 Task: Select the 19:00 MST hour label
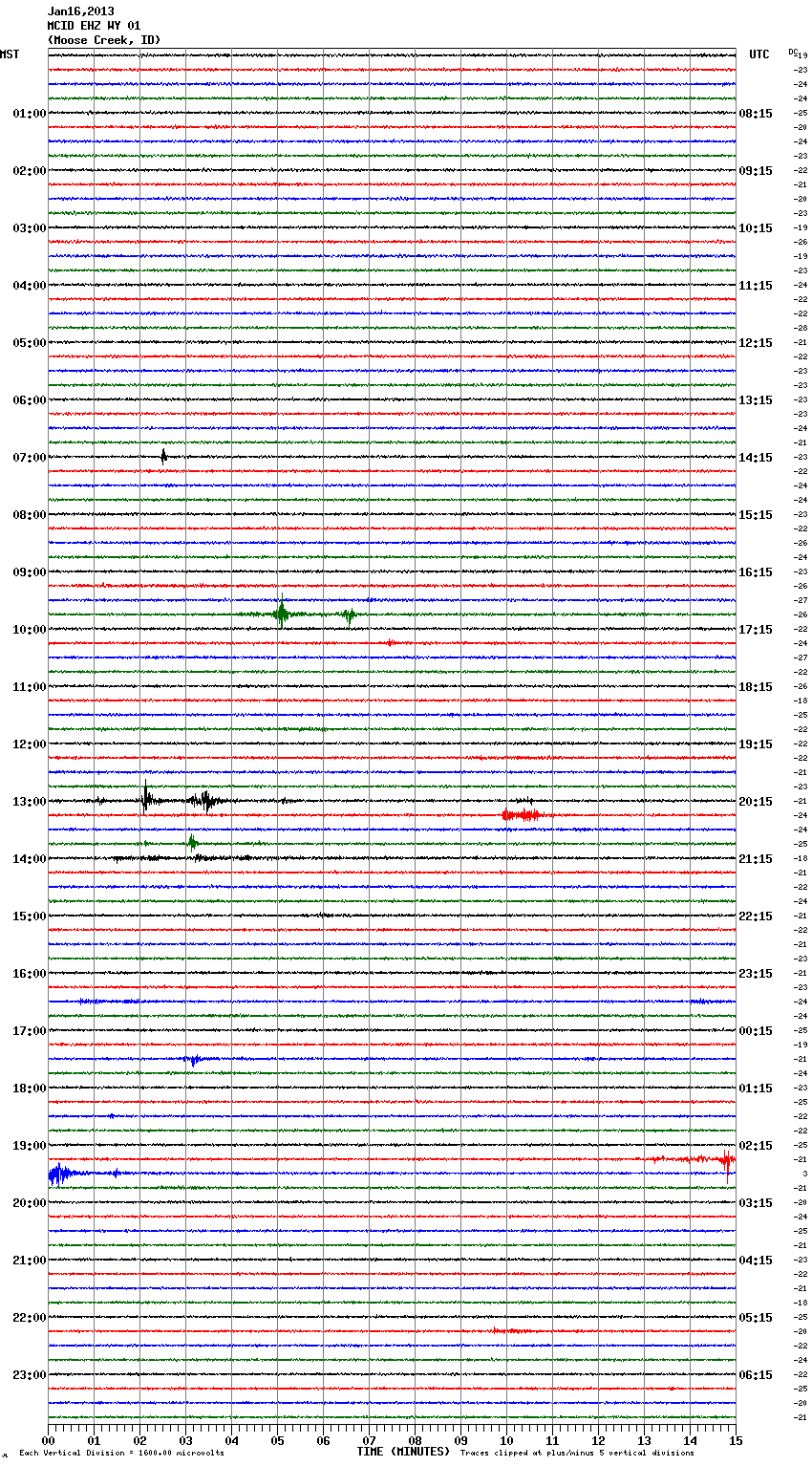tap(29, 1146)
